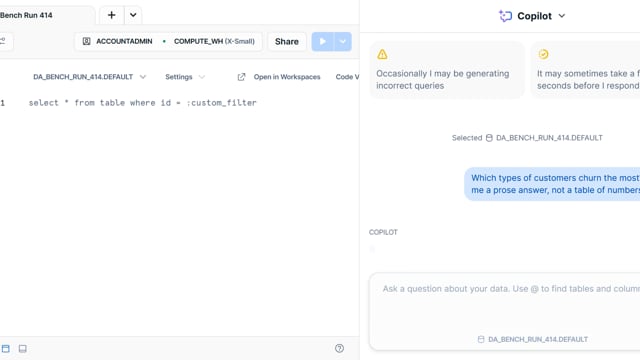Screen dimensions: 640x360
Task: Toggle the bottom results panel icon
Action: [23, 349]
